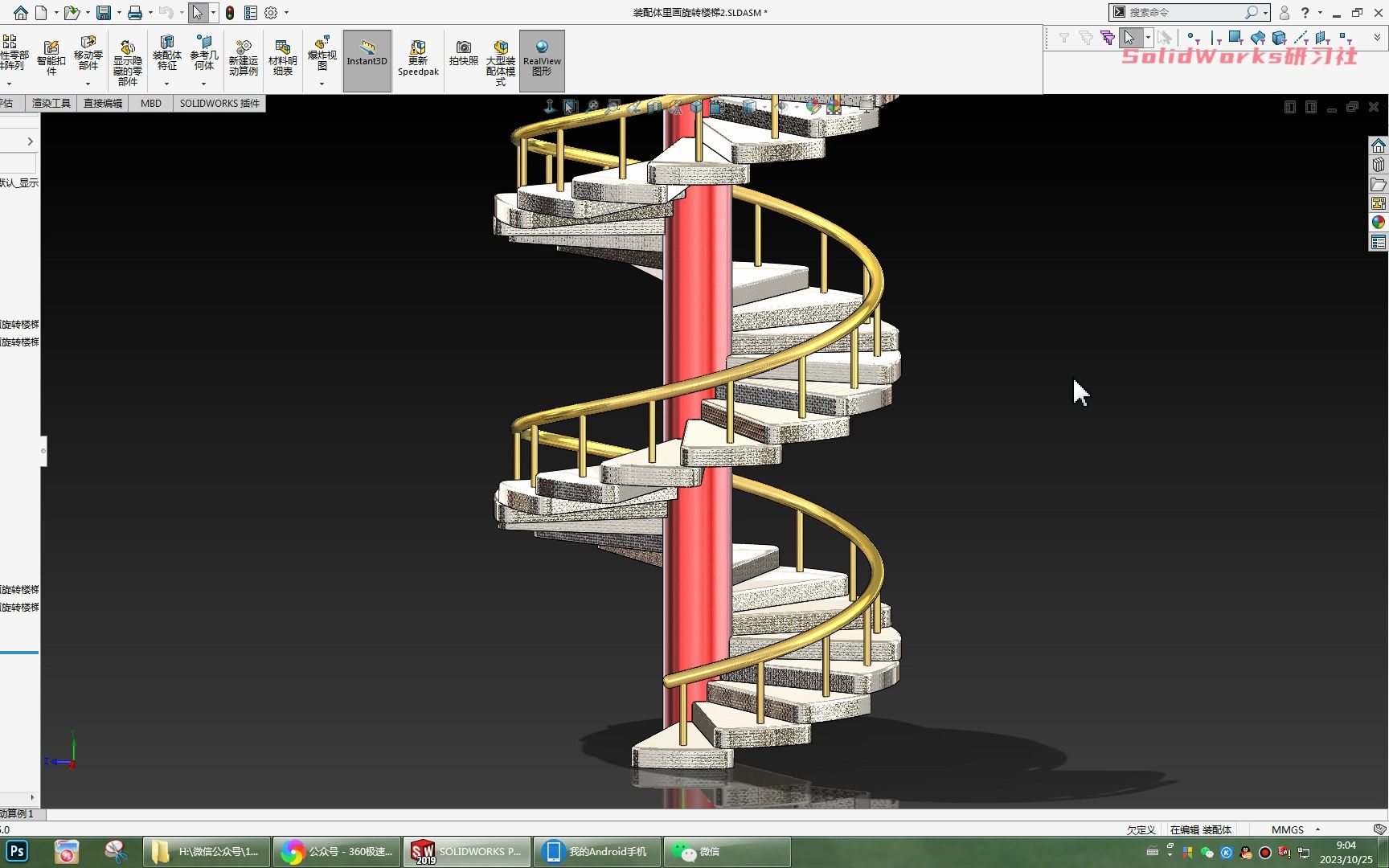Take a snapshot with 拍快照
Image resolution: width=1389 pixels, height=868 pixels.
click(464, 54)
